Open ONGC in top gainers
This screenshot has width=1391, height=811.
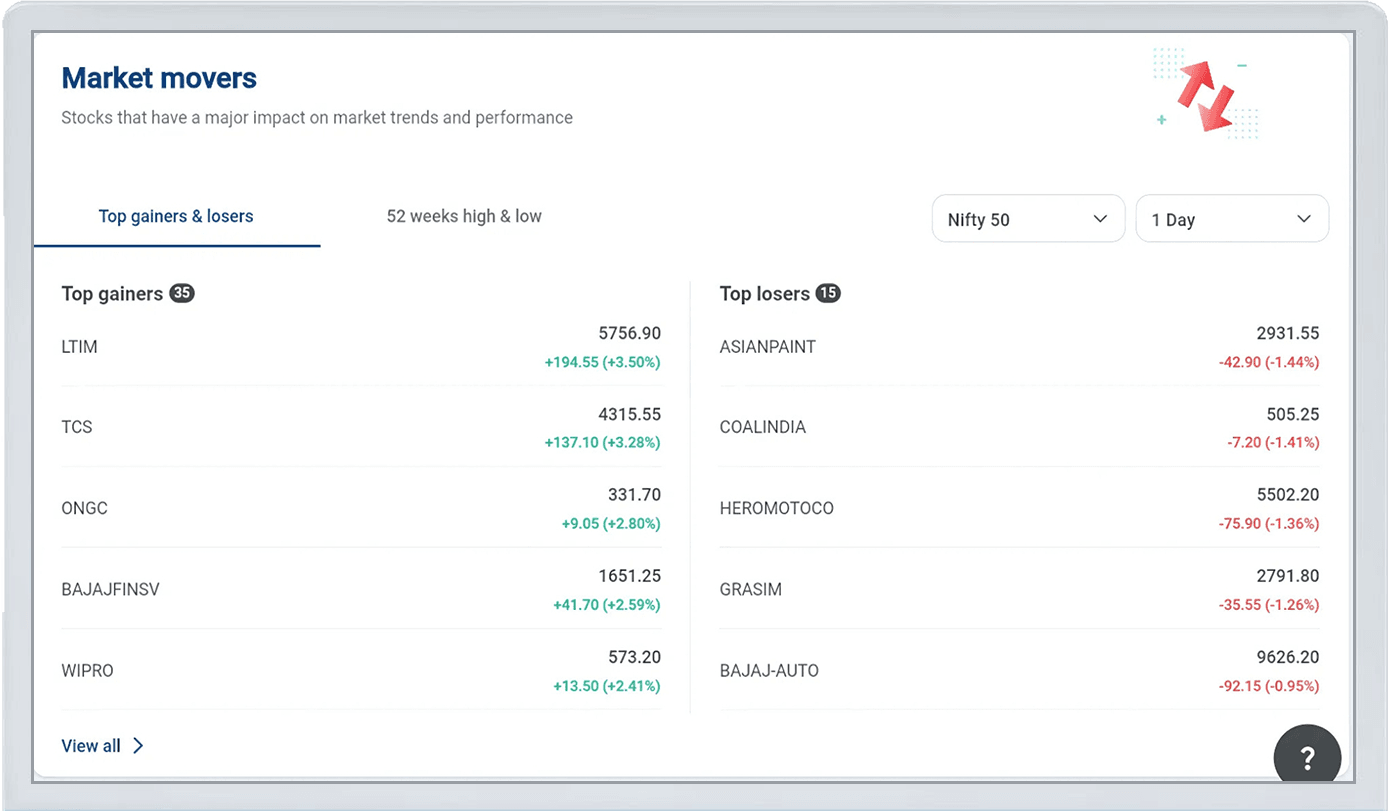pos(84,508)
